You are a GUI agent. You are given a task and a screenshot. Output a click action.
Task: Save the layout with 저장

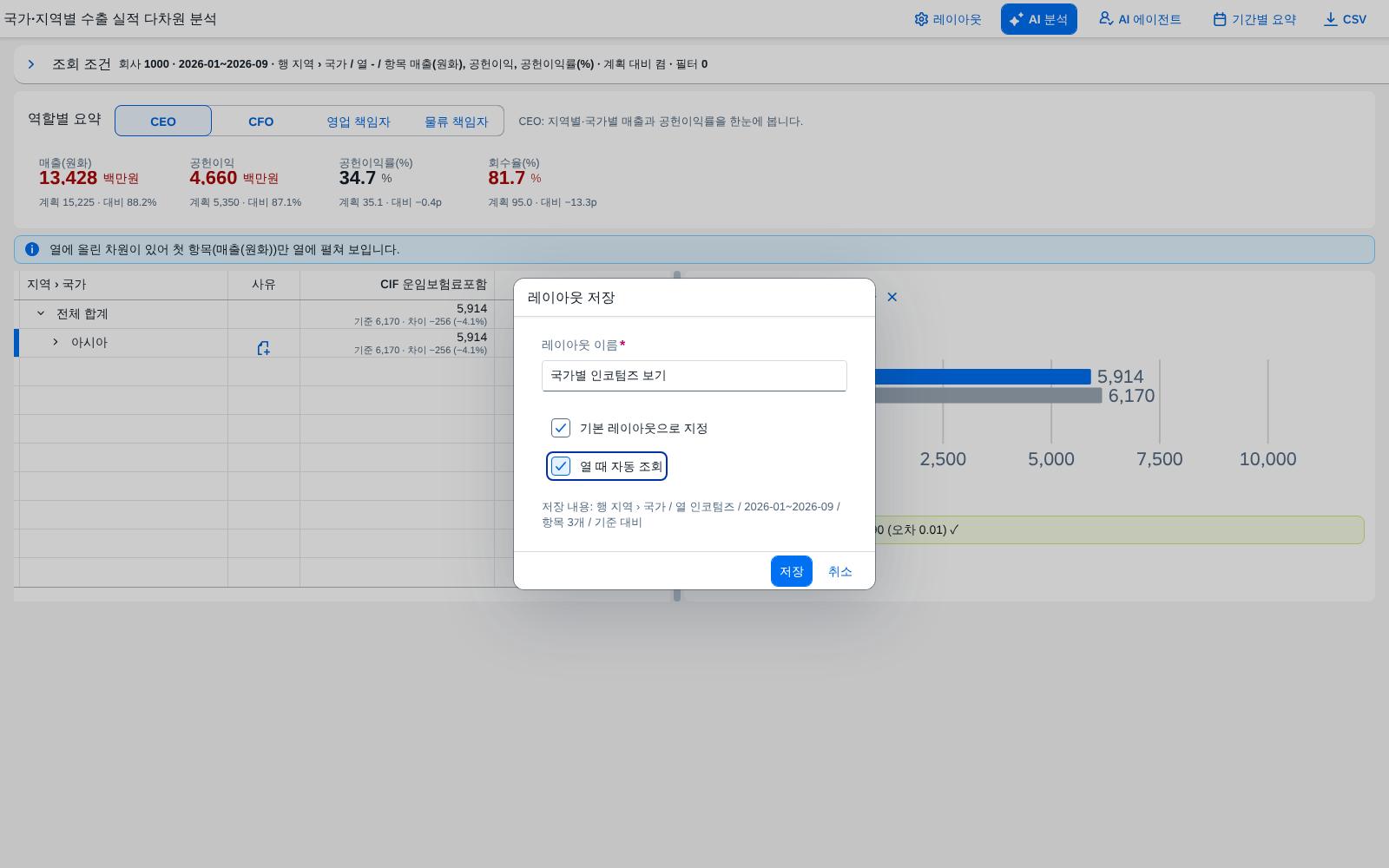[791, 571]
